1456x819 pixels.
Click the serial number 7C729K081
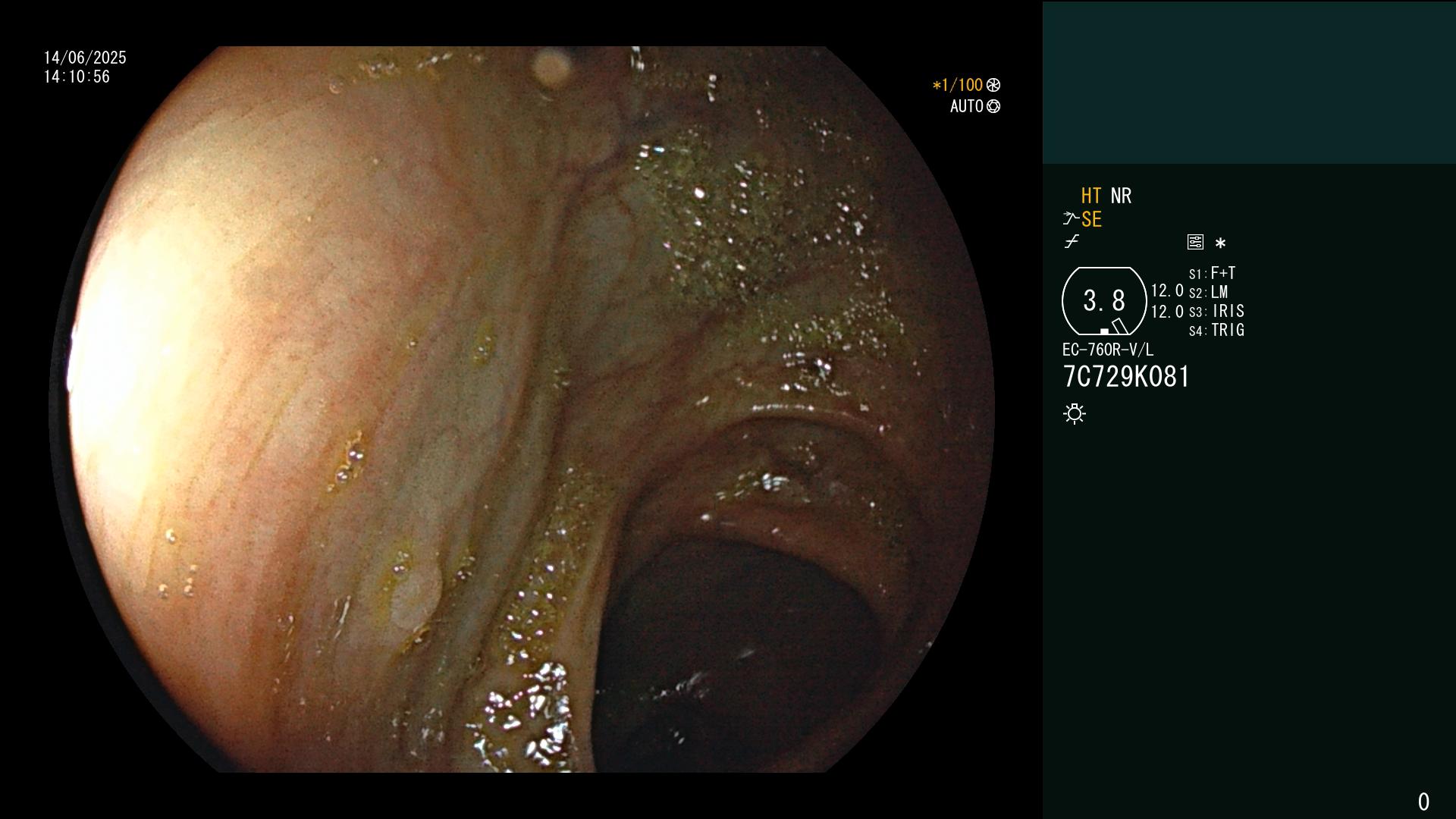1126,377
